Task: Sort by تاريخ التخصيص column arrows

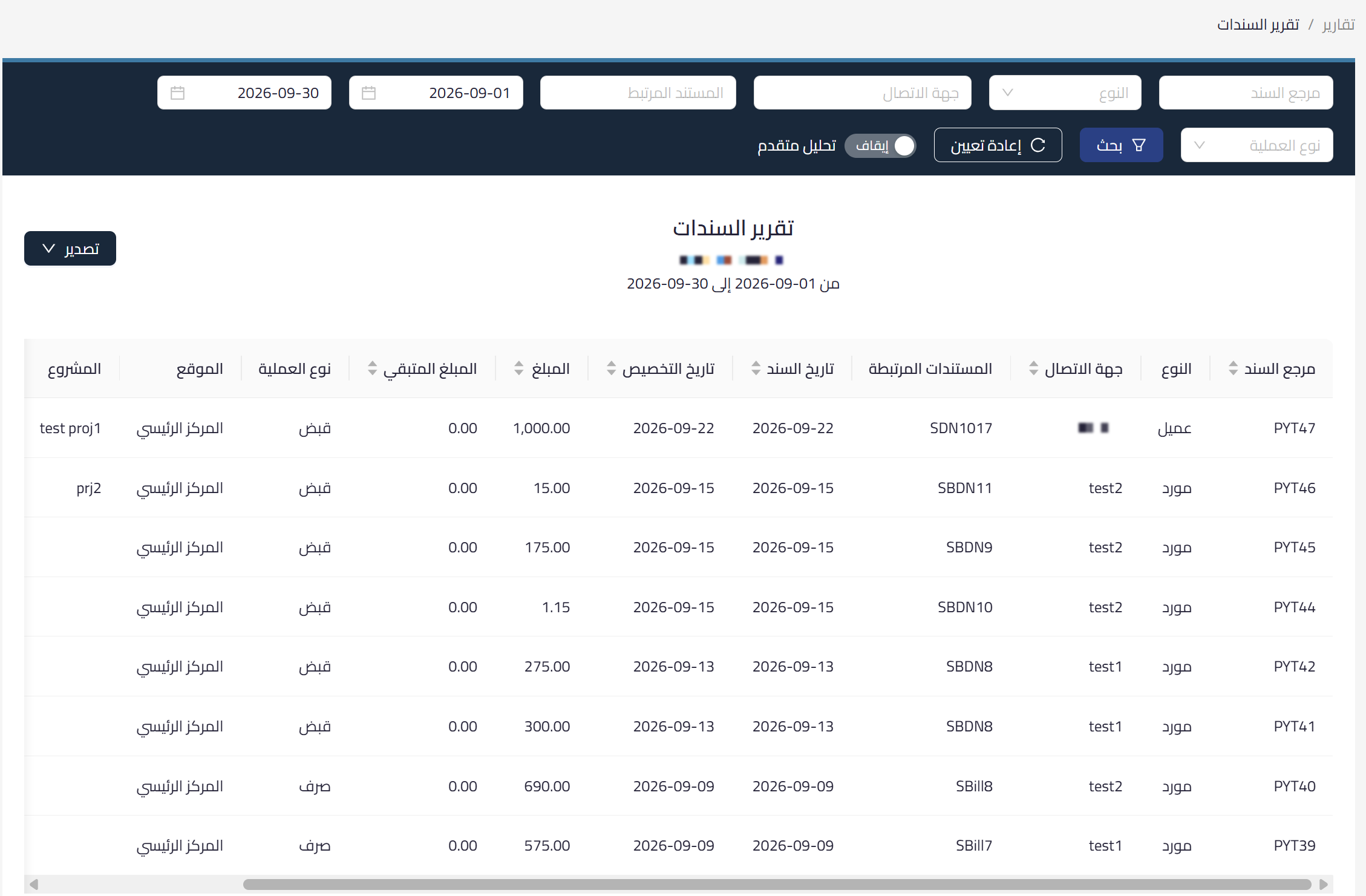Action: (x=611, y=368)
